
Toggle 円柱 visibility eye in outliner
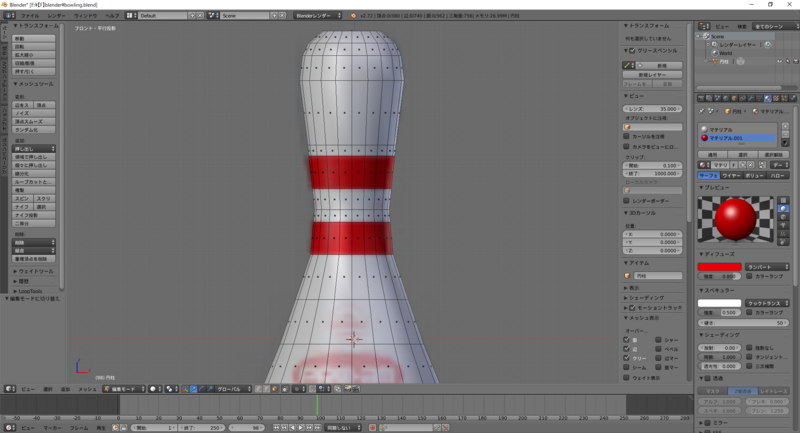click(x=779, y=61)
